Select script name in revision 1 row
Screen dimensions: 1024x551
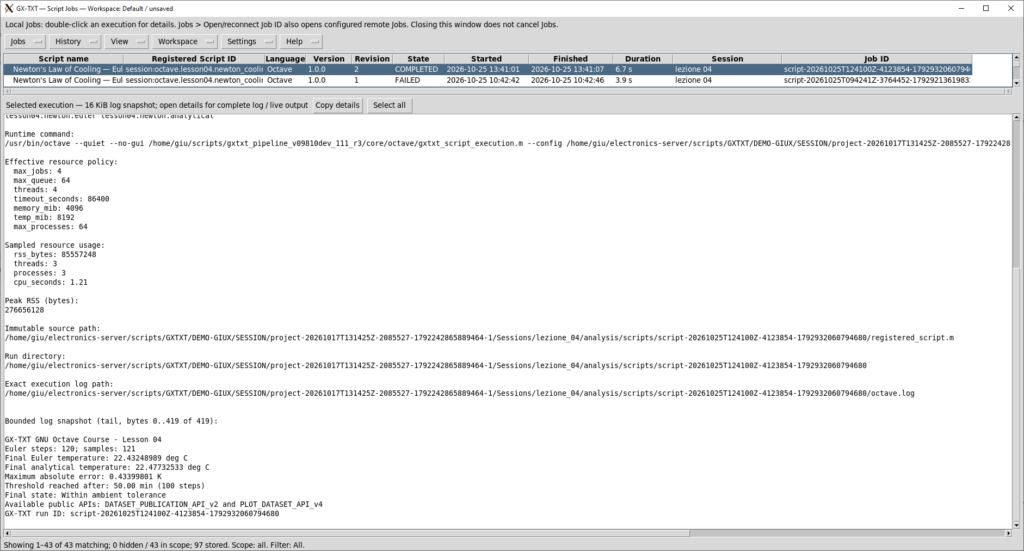pos(63,80)
